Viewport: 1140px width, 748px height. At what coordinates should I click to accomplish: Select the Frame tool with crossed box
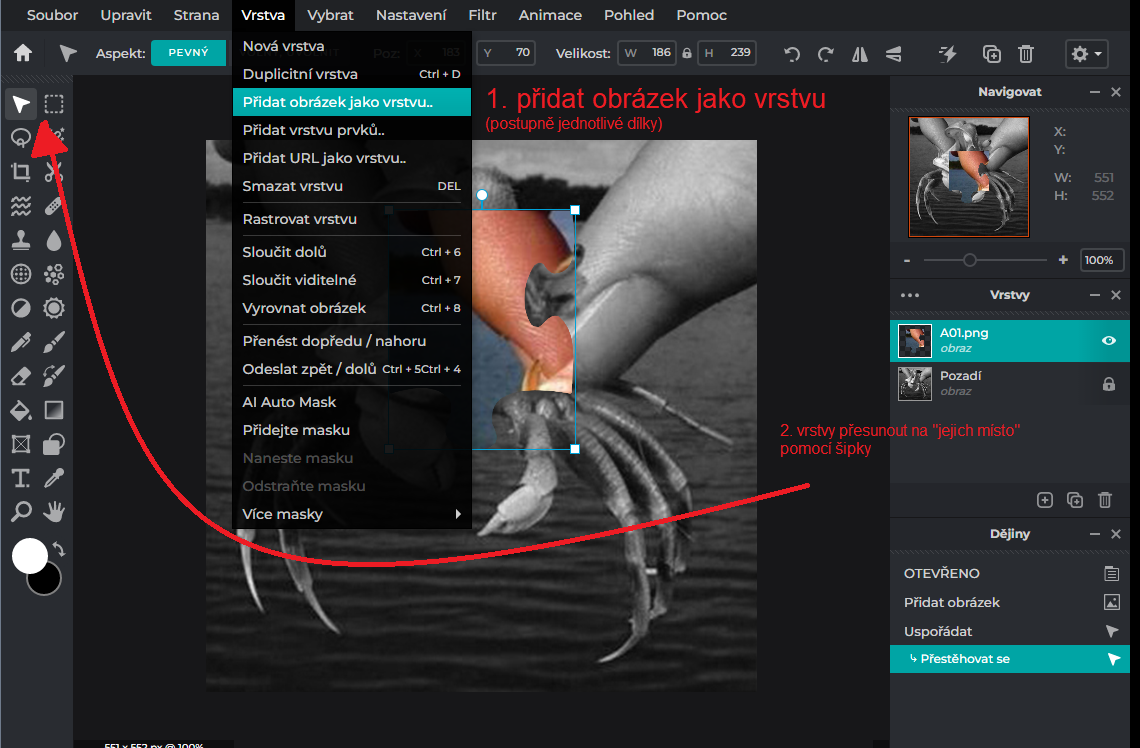(21, 443)
